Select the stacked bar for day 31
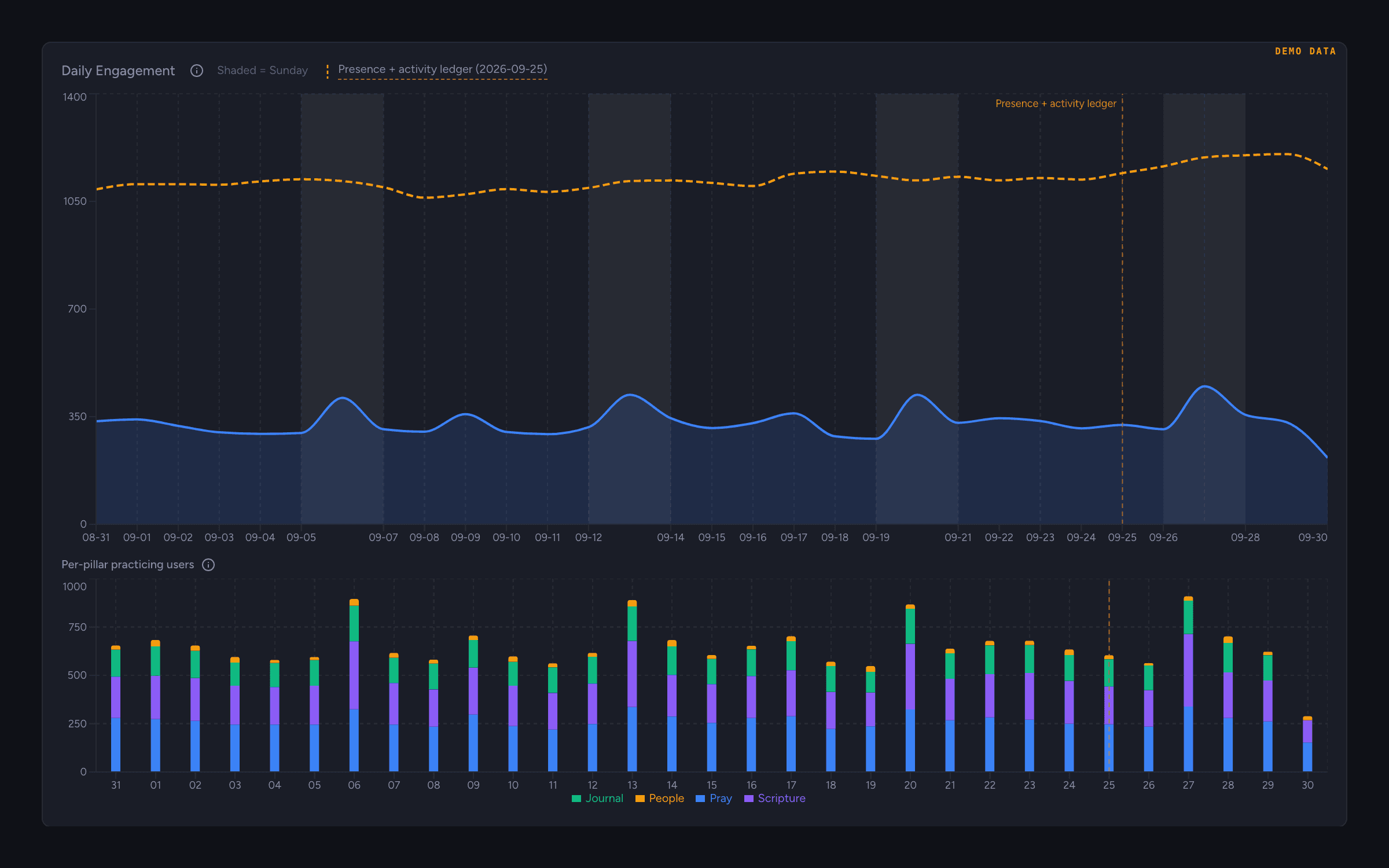This screenshot has height=868, width=1389. click(116, 709)
